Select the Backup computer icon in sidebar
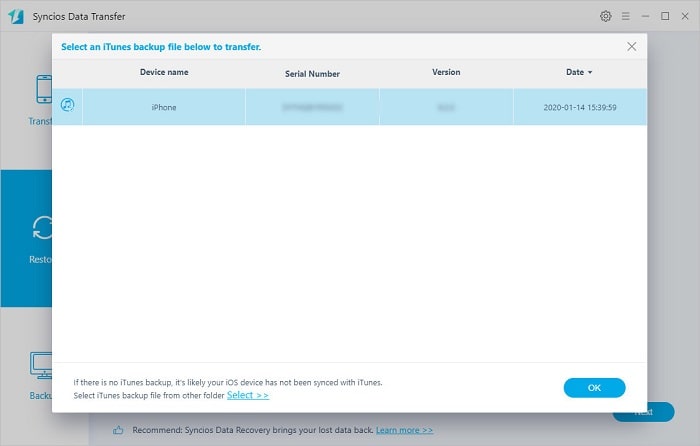The width and height of the screenshot is (700, 446). pos(40,367)
